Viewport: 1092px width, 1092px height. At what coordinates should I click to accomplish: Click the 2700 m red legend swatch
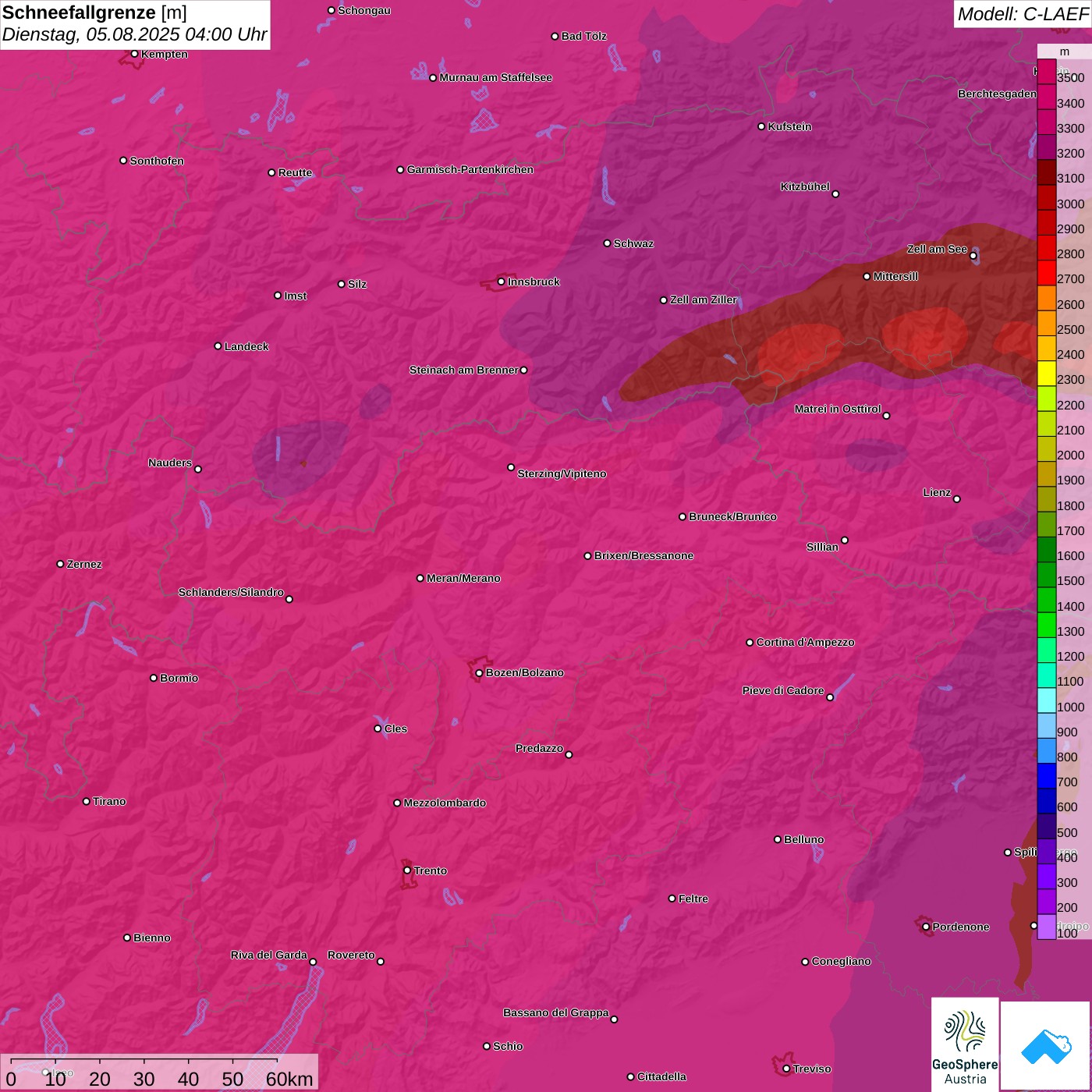1047,273
